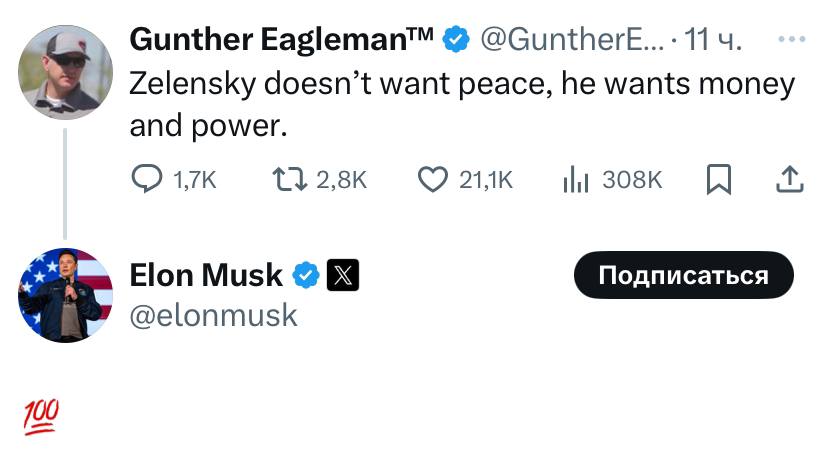The image size is (828, 463).
Task: Click the repost arrows icon
Action: click(x=288, y=179)
